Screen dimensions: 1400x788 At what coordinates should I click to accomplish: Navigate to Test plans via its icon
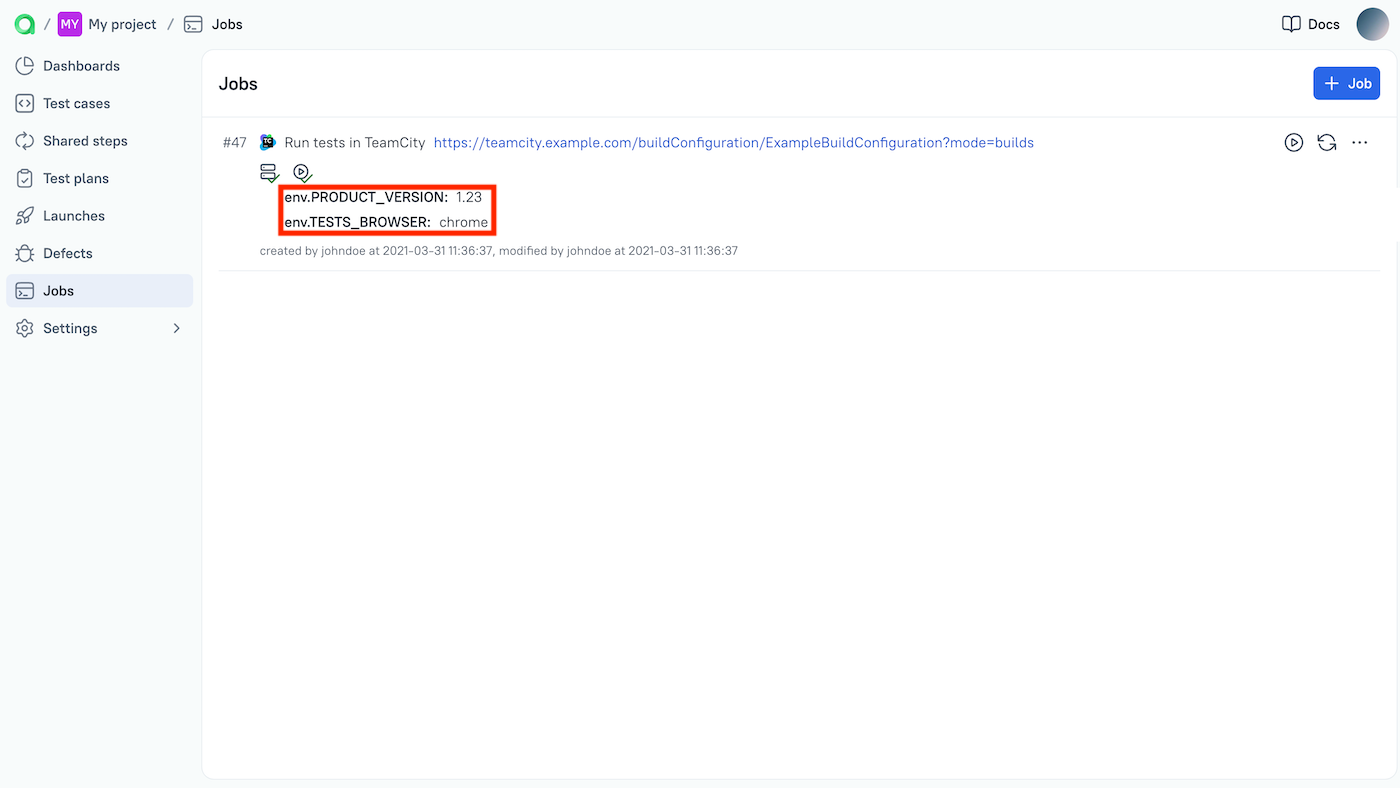pos(24,178)
